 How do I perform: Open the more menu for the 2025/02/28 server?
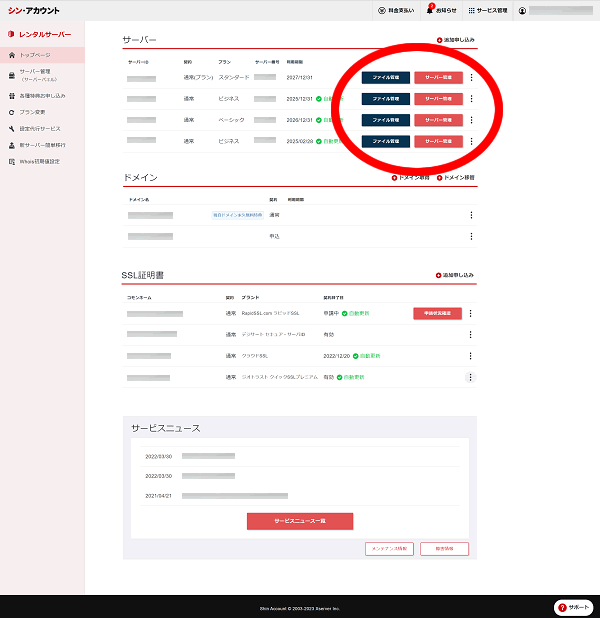tap(471, 141)
